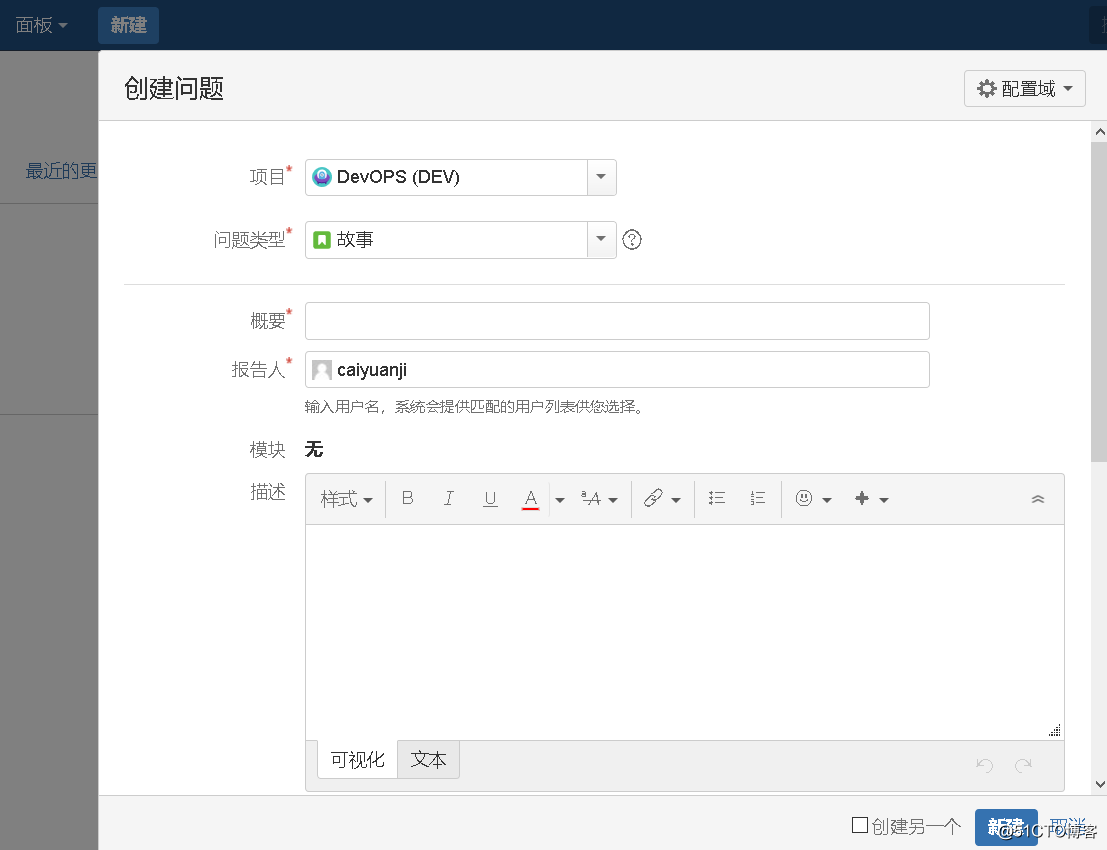
Task: Click the gear icon in 配置域 button
Action: 986,88
